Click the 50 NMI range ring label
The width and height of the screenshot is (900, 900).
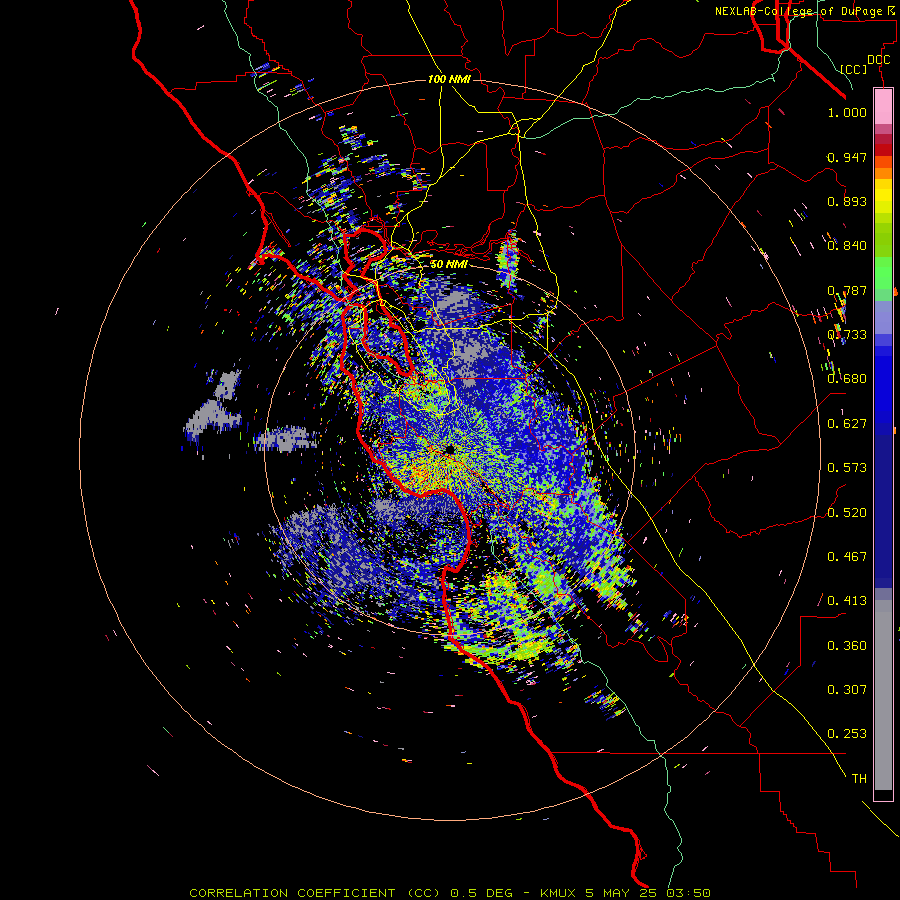tap(449, 264)
